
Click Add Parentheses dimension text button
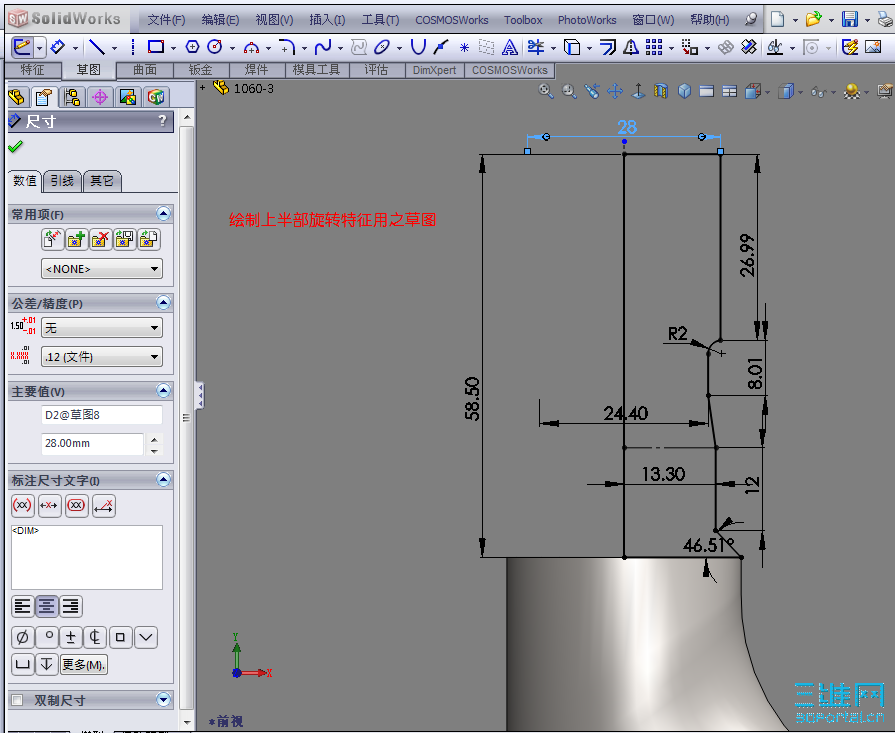[x=22, y=505]
